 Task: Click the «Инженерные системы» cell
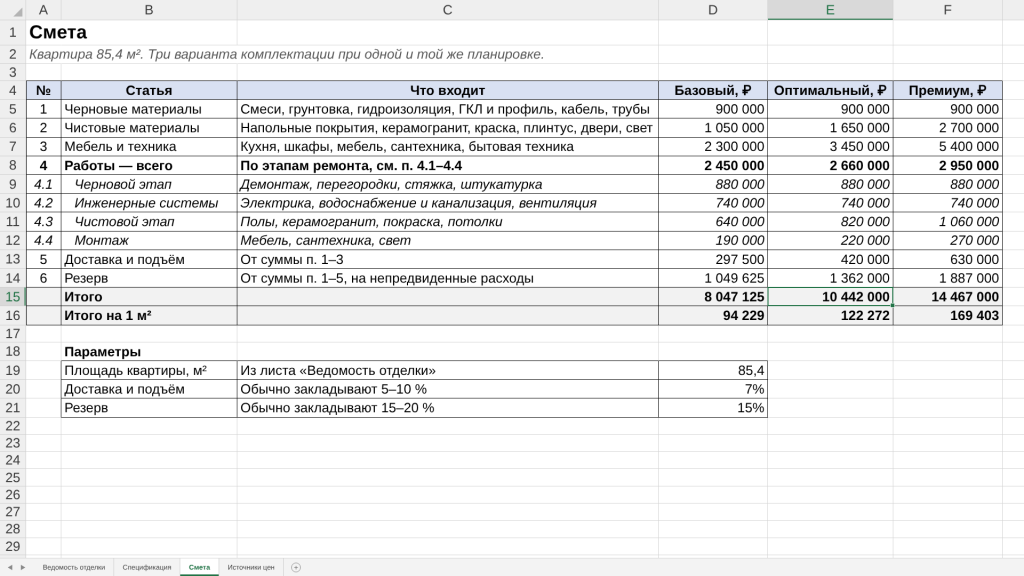[x=149, y=203]
